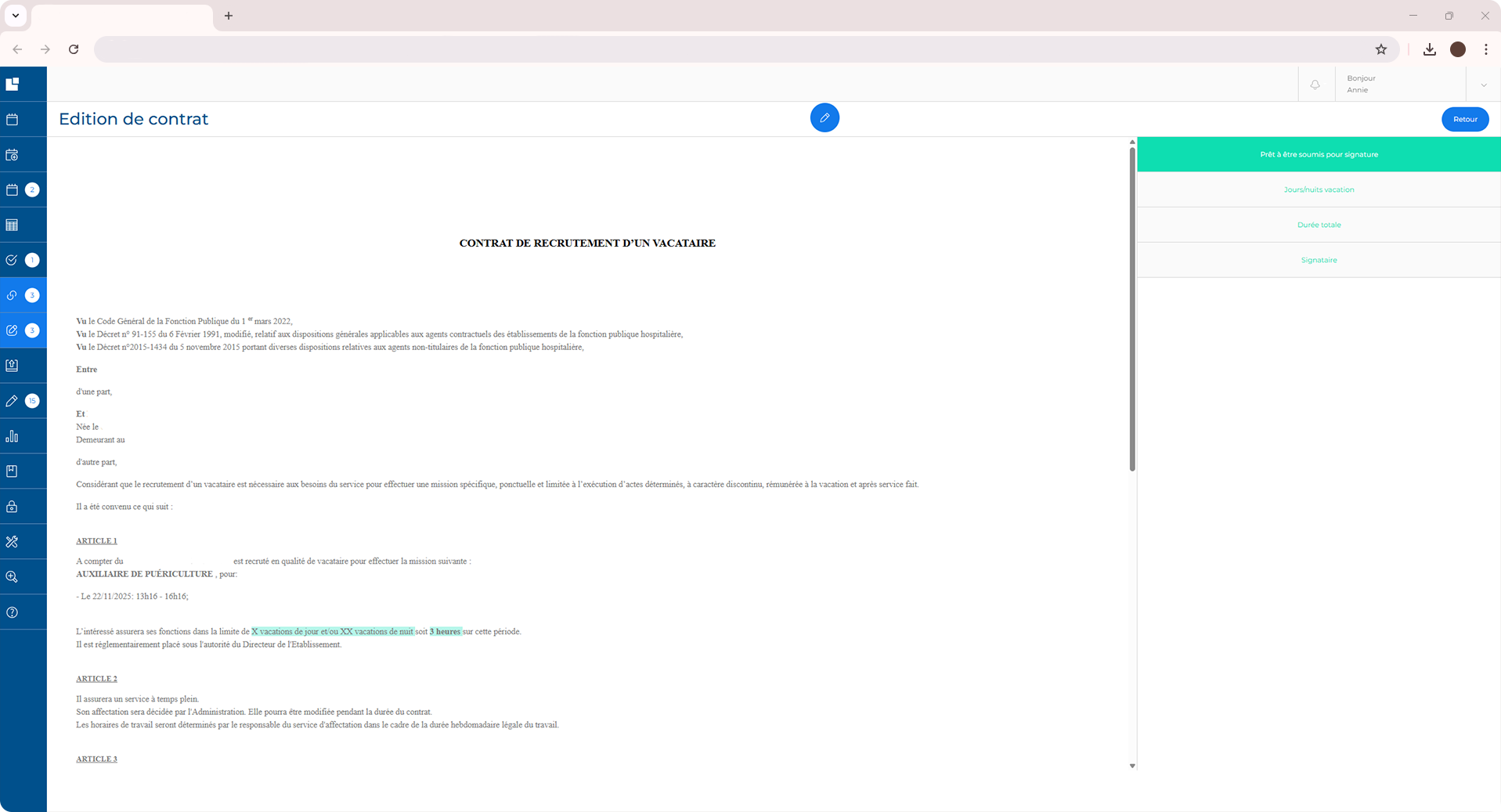Click the blue pencil edit button
1501x812 pixels.
point(824,118)
